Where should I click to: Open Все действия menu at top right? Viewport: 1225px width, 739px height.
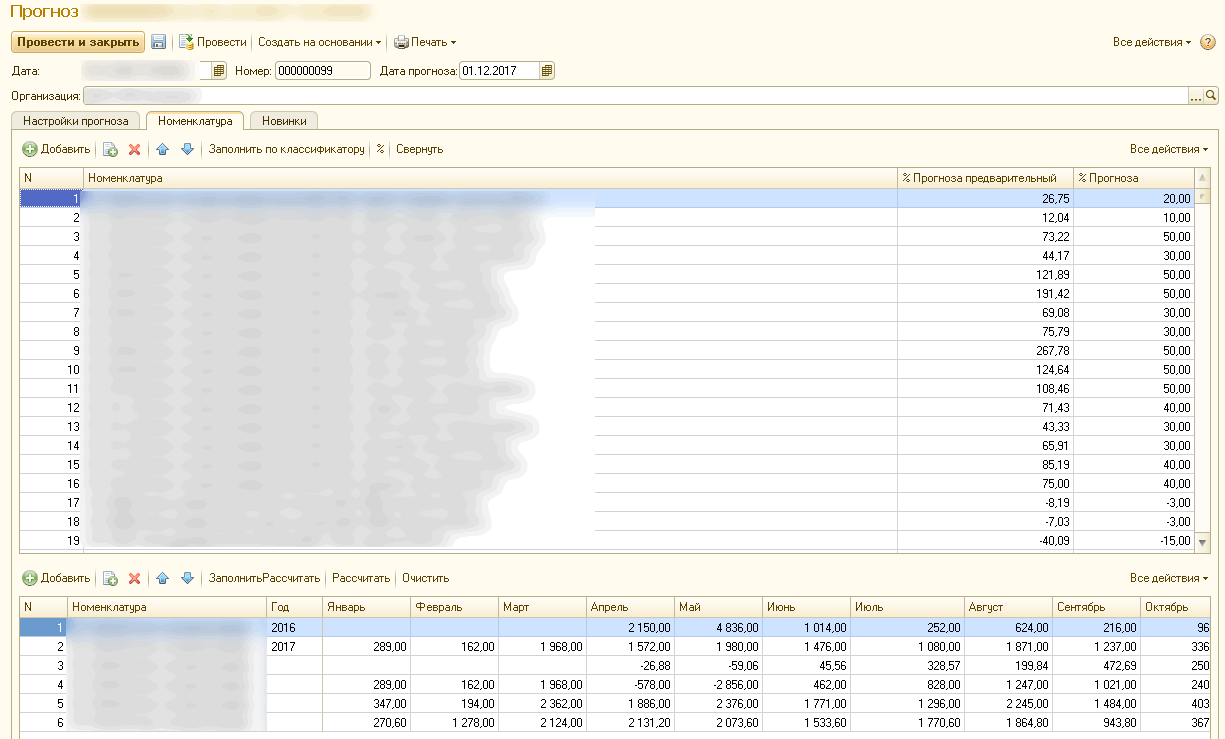tap(1151, 43)
